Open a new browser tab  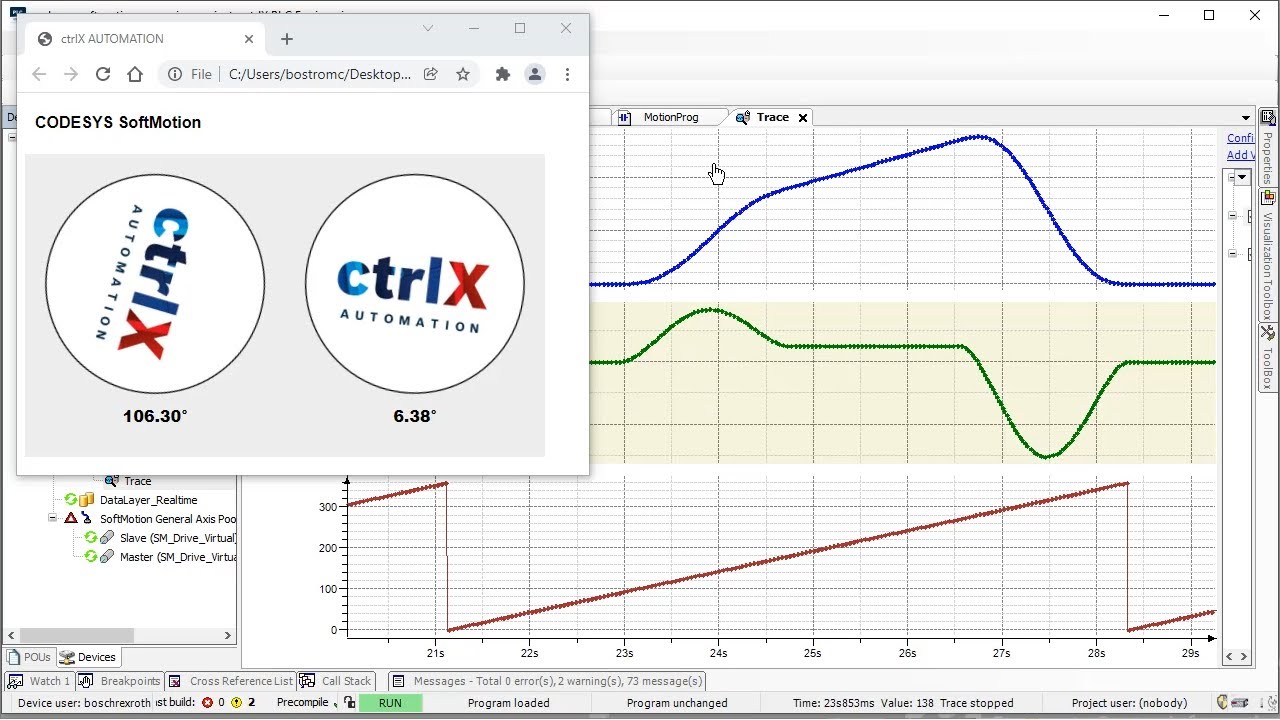tap(287, 39)
